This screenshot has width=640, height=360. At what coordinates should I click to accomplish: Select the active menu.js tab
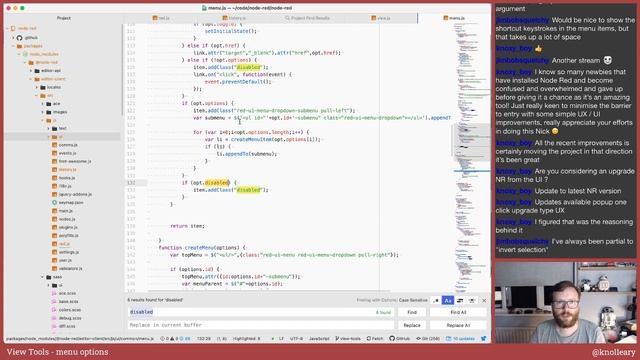click(x=454, y=18)
